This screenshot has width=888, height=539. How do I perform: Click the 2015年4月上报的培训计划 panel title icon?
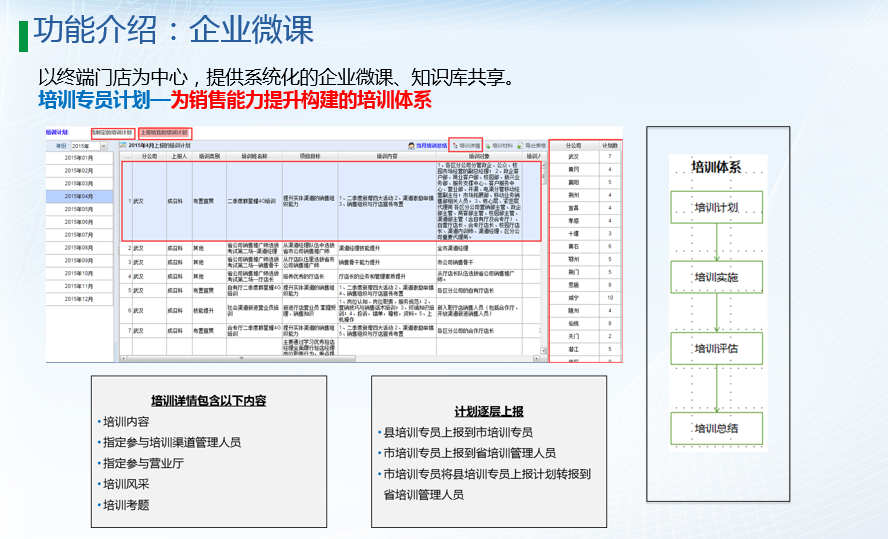pos(123,146)
